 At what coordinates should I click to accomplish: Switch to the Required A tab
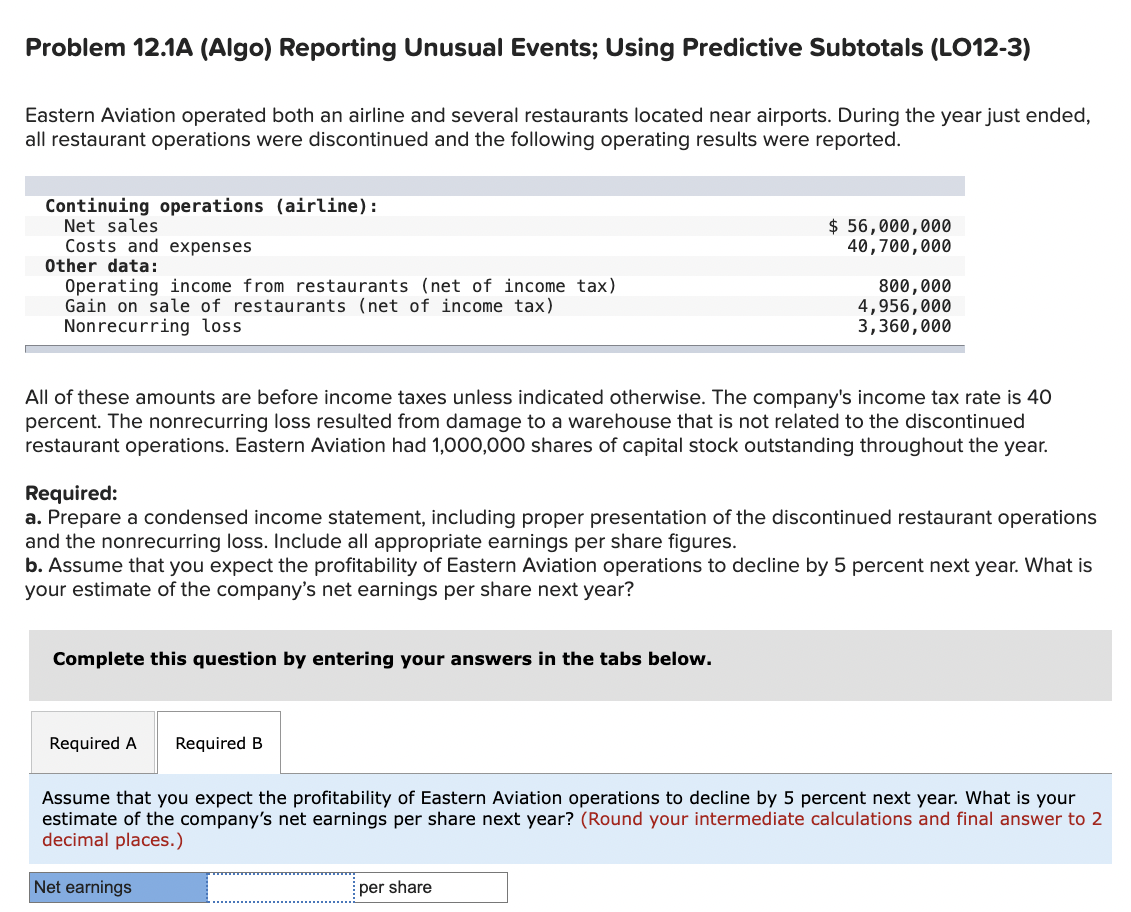click(92, 742)
